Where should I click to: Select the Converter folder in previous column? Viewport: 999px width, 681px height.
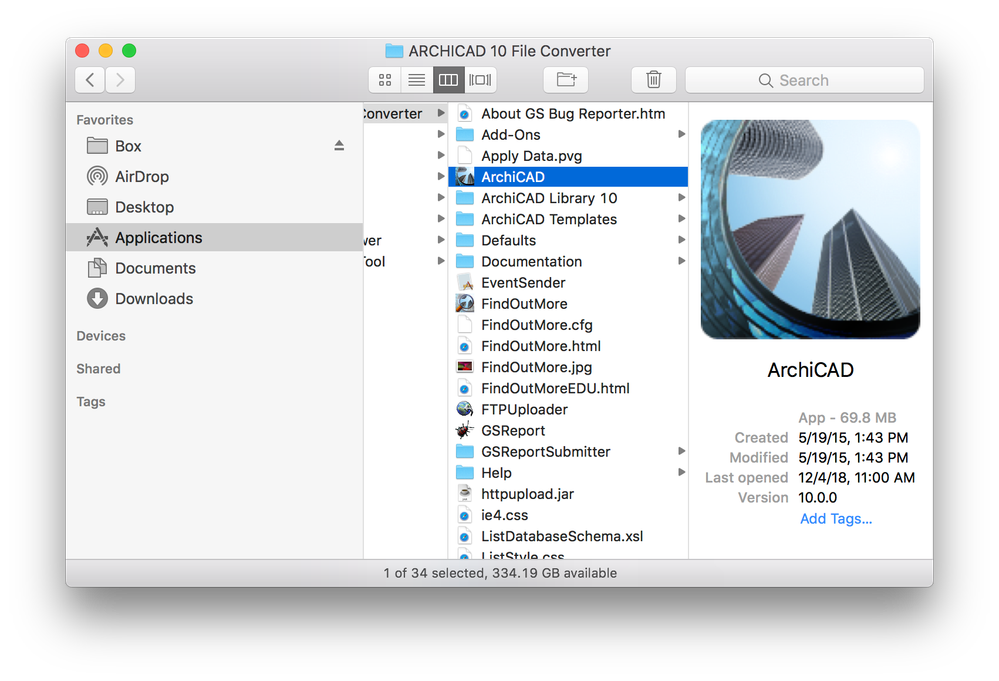tap(405, 114)
